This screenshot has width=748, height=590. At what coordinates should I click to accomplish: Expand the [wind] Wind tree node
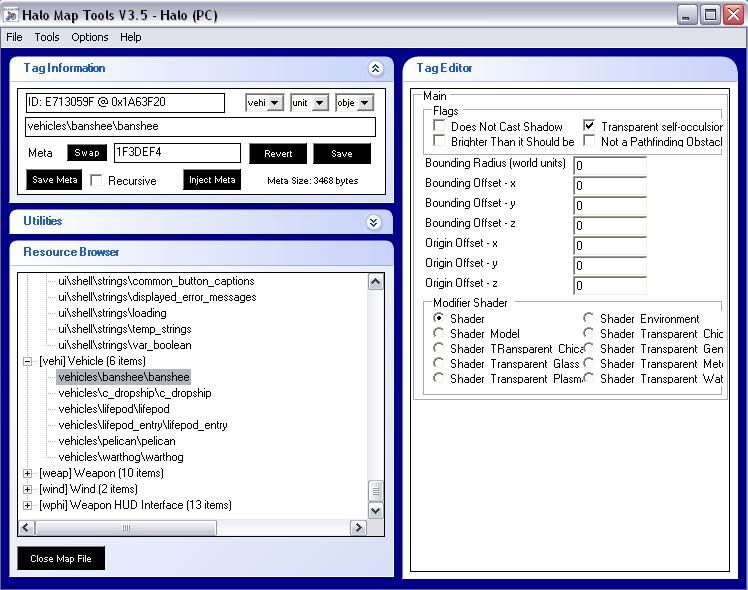click(x=28, y=489)
